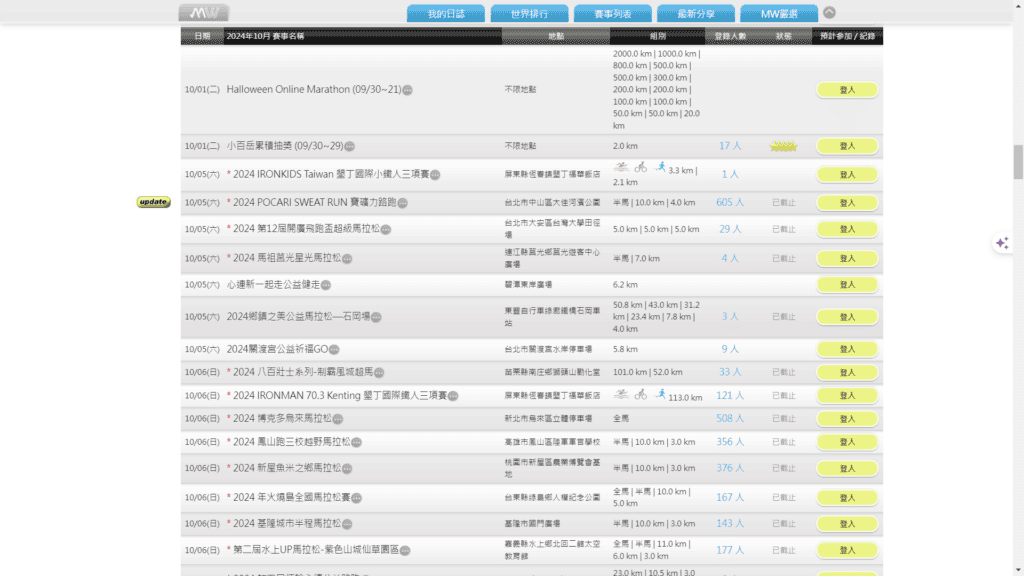Open the 2024 博克多烏來馬拉松 event link
The width and height of the screenshot is (1024, 576).
pos(282,418)
